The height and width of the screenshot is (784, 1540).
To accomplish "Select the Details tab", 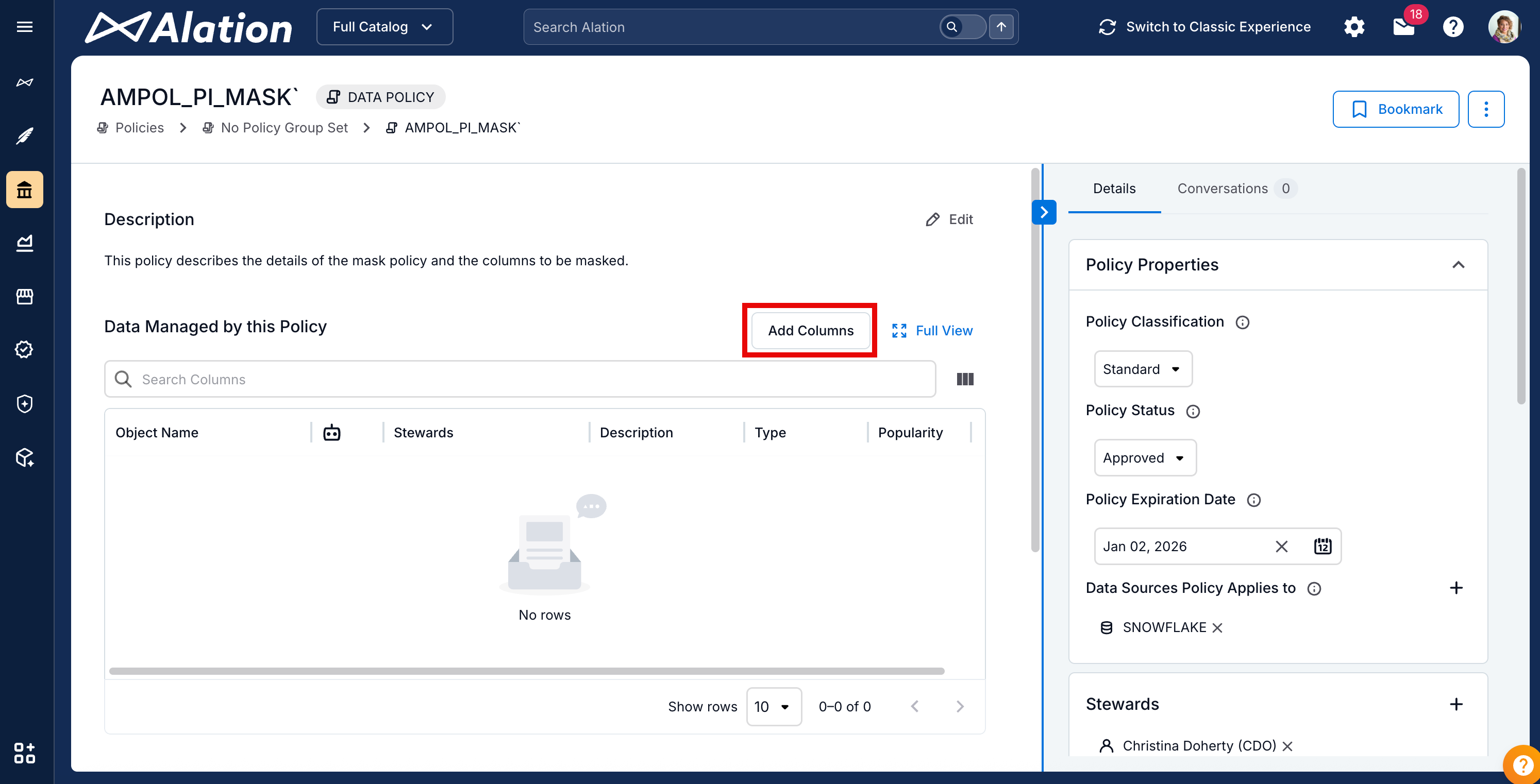I will coord(1114,189).
